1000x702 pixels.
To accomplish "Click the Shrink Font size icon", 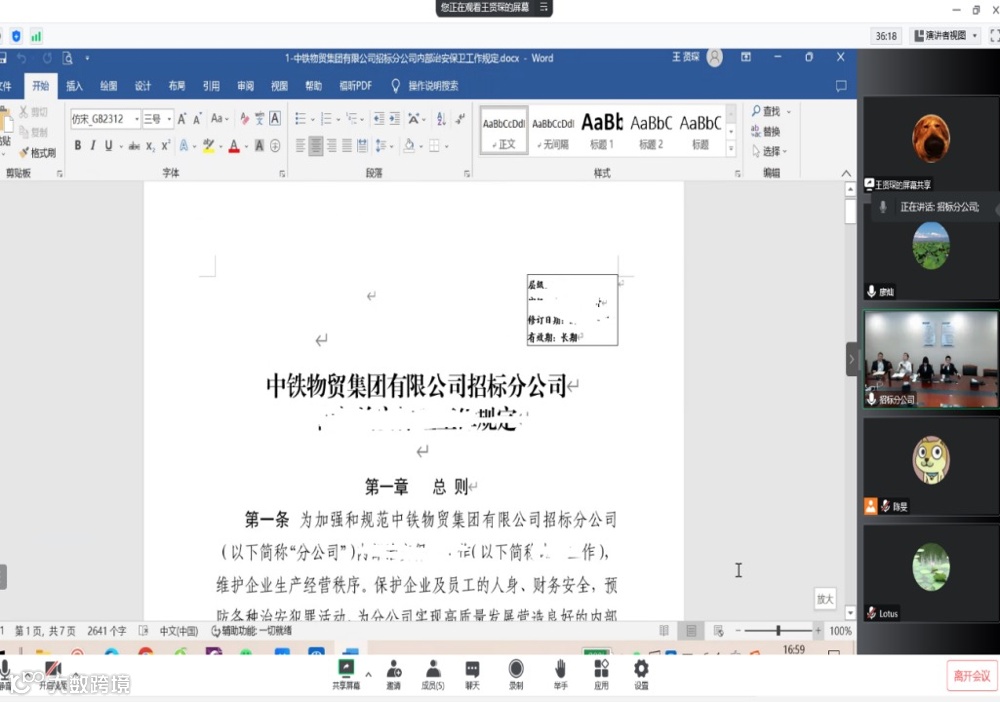I will click(198, 119).
